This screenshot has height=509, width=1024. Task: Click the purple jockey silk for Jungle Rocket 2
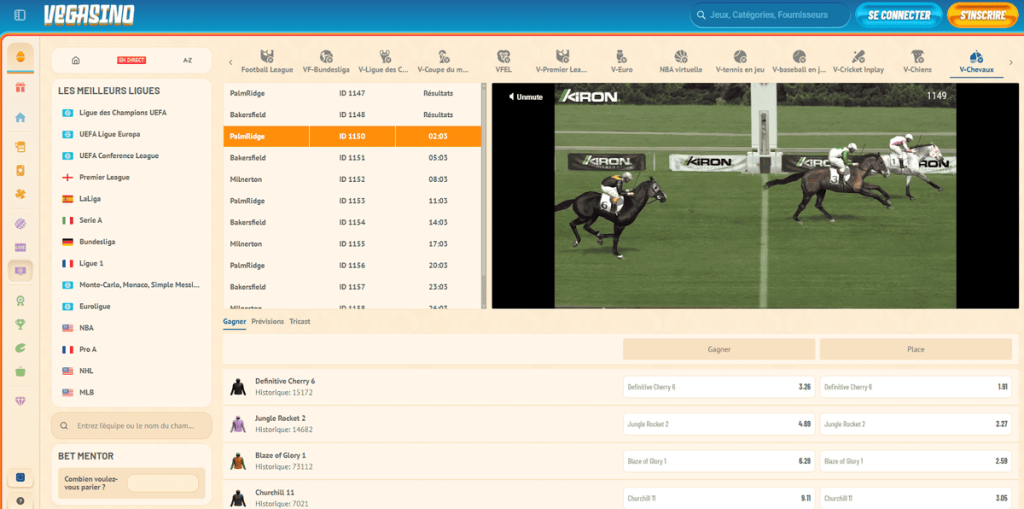(237, 424)
